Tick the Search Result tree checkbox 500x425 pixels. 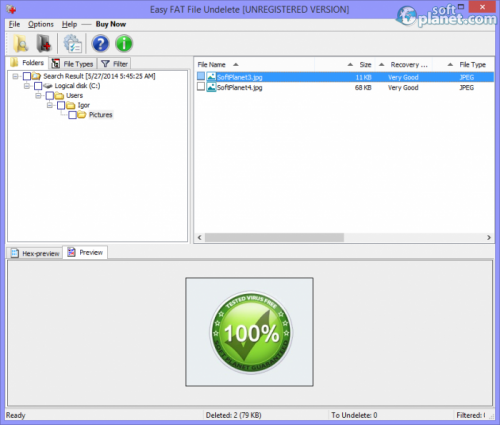(x=27, y=76)
